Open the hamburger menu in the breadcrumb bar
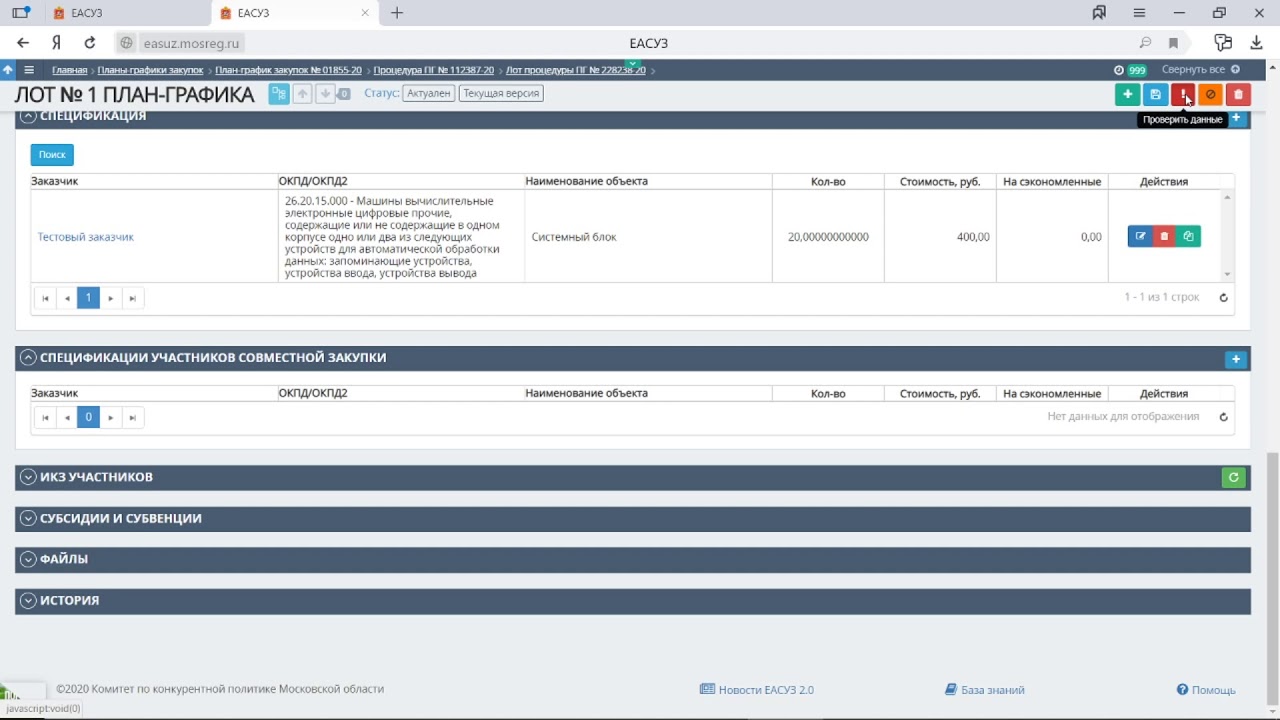 click(29, 70)
